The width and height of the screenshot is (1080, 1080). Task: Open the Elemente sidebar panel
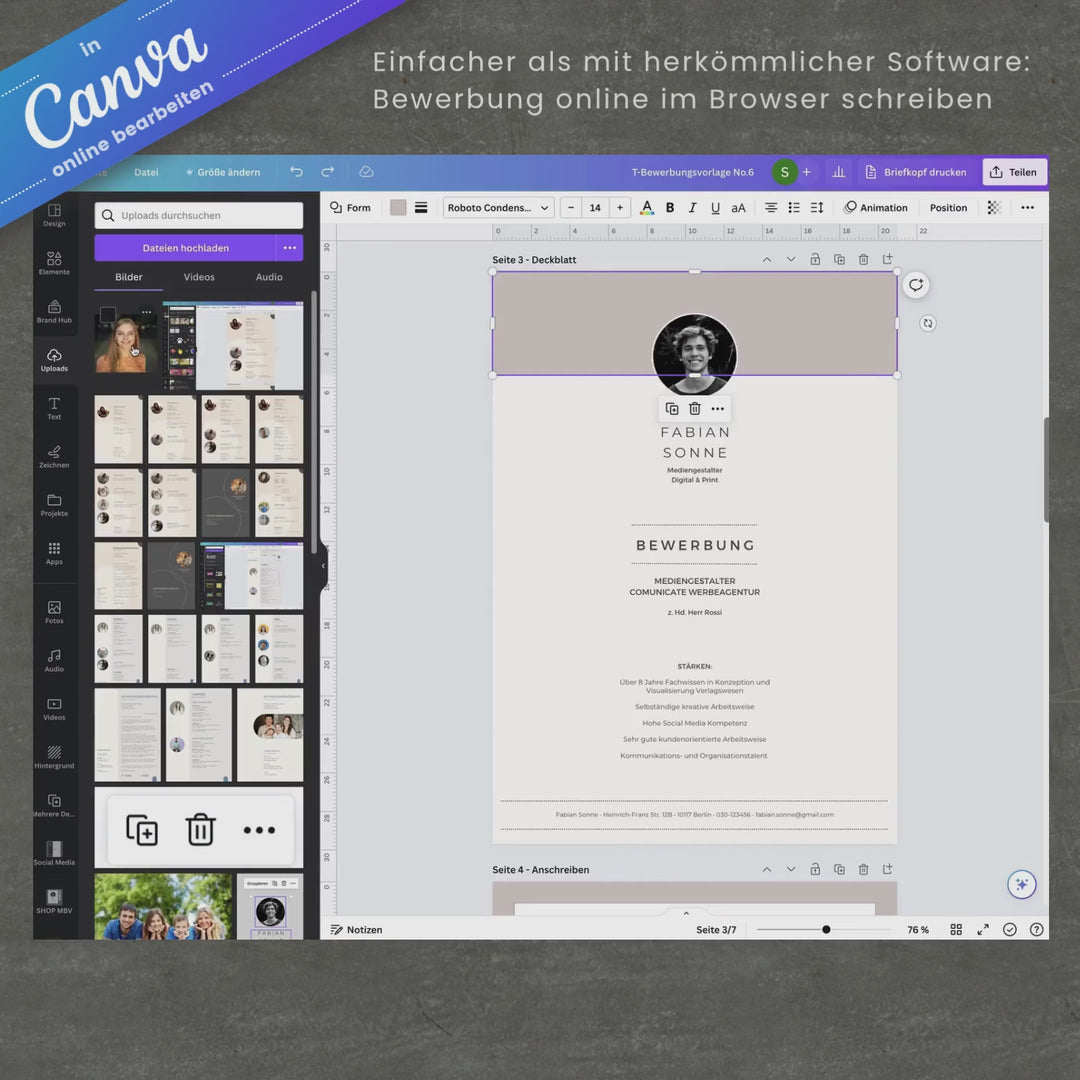[x=54, y=262]
